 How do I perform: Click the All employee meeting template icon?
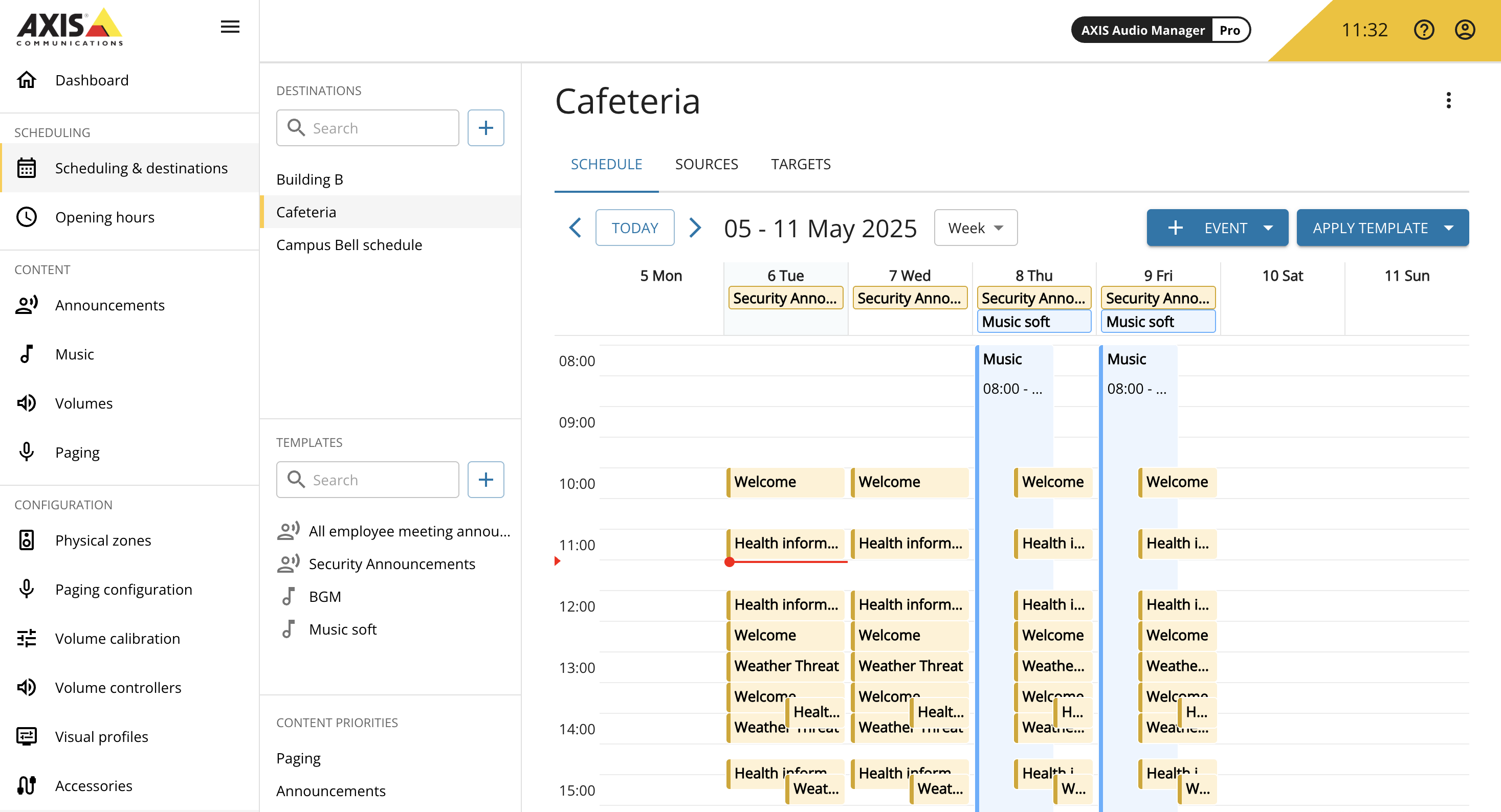pos(289,531)
